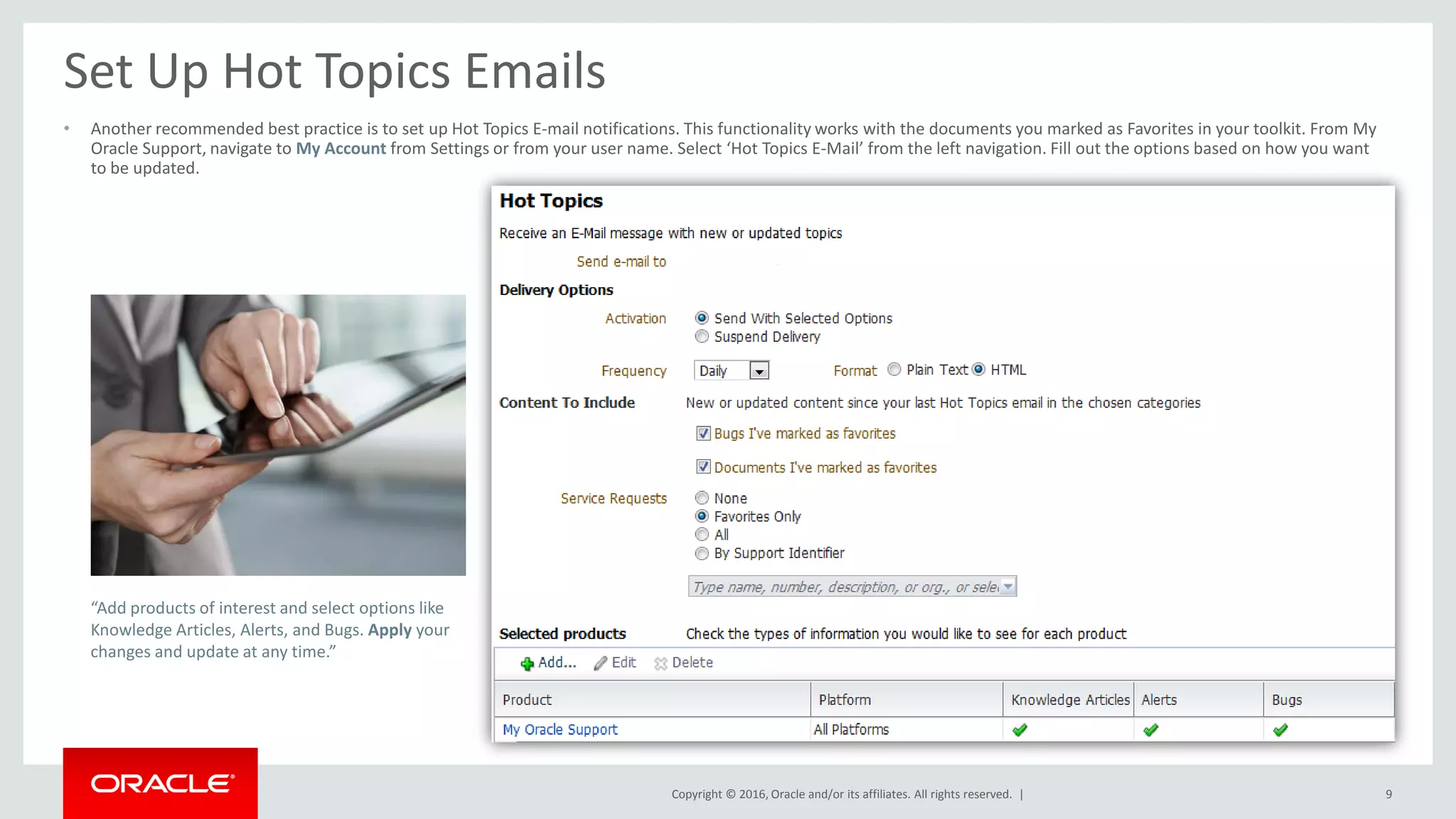Click the Selected products heading
Viewport: 1456px width, 819px height.
[x=562, y=633]
